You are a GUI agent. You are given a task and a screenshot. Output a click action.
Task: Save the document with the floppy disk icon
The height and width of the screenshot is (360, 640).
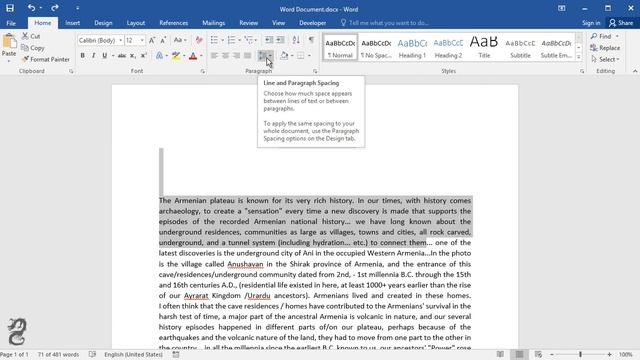pyautogui.click(x=10, y=8)
